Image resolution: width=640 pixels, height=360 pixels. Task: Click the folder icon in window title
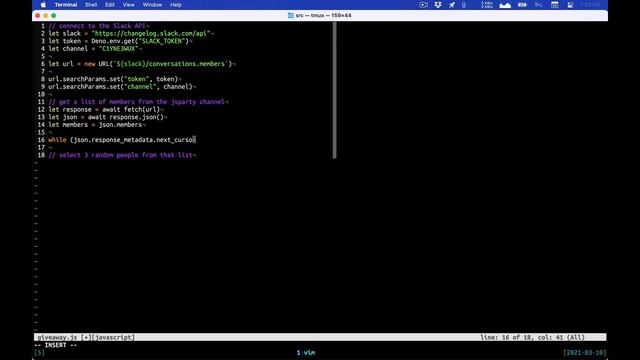(x=291, y=16)
